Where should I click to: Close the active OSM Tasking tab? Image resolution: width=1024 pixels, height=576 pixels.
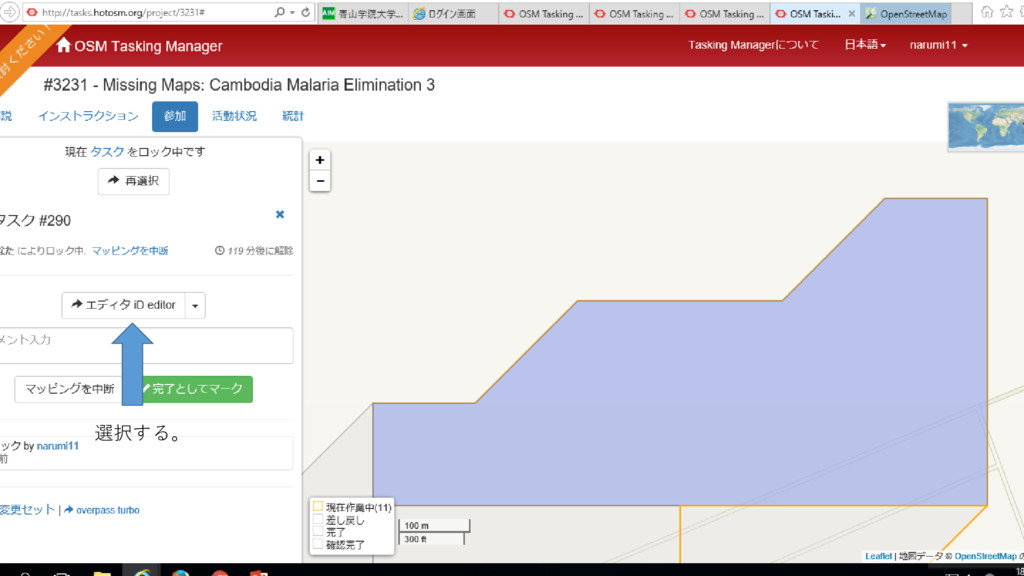[x=852, y=13]
